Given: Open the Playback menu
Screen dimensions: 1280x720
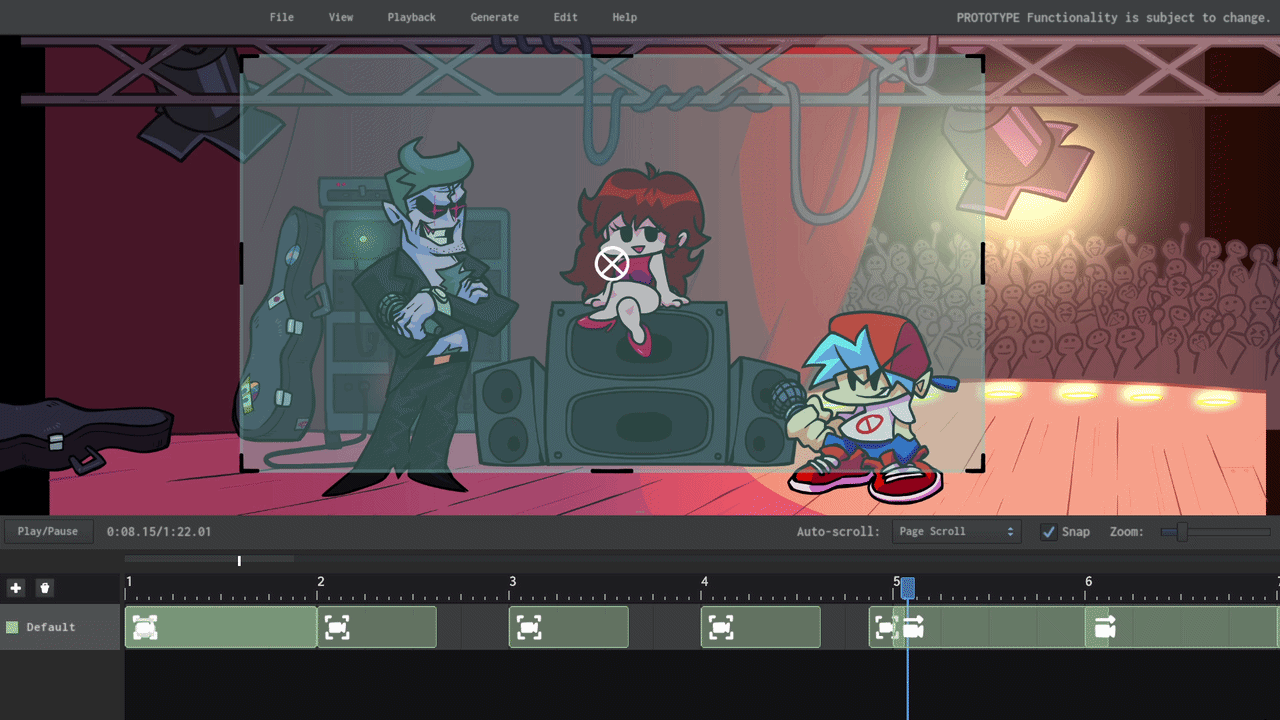Looking at the screenshot, I should (412, 17).
